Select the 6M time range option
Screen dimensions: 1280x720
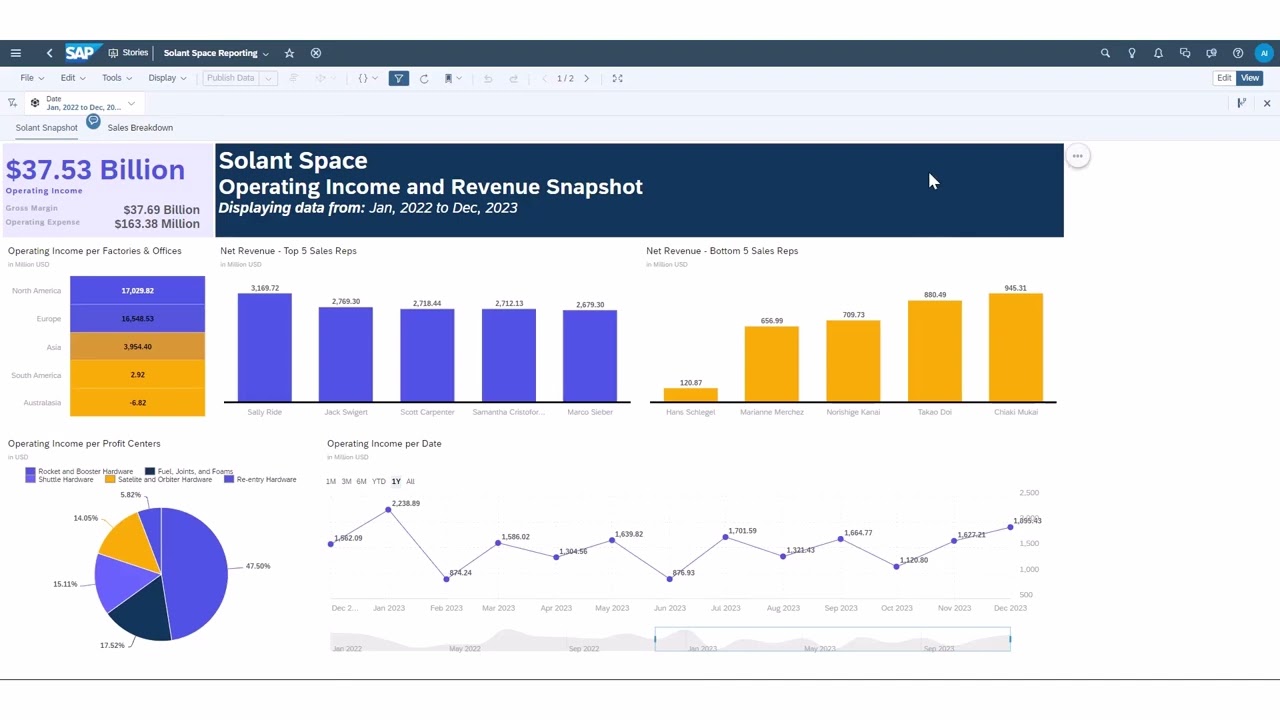coord(361,482)
